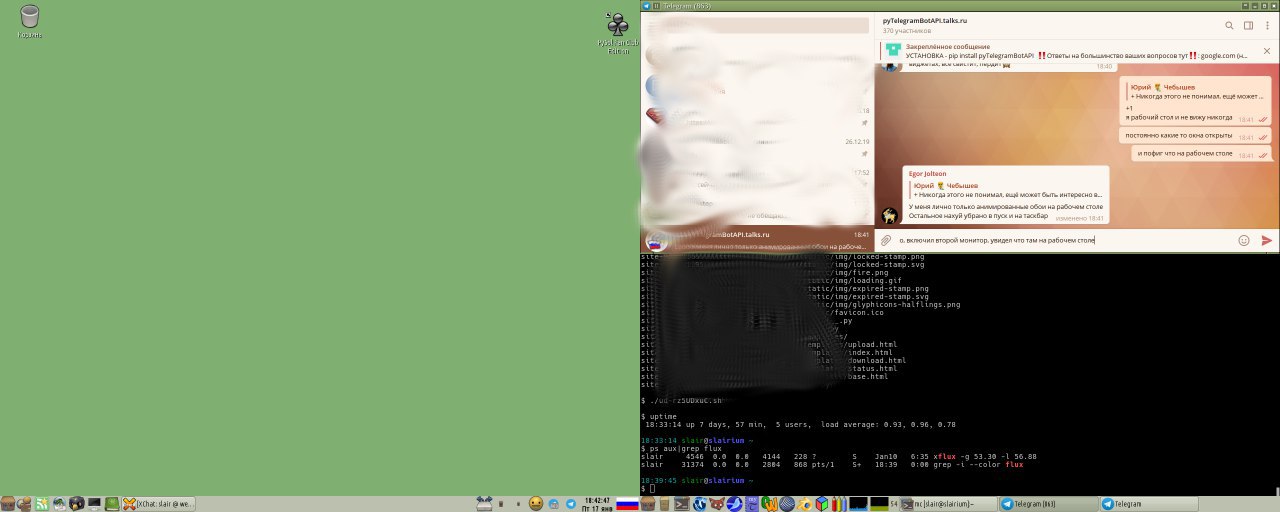Open the quoted reply in Egor's message

tap(1006, 189)
